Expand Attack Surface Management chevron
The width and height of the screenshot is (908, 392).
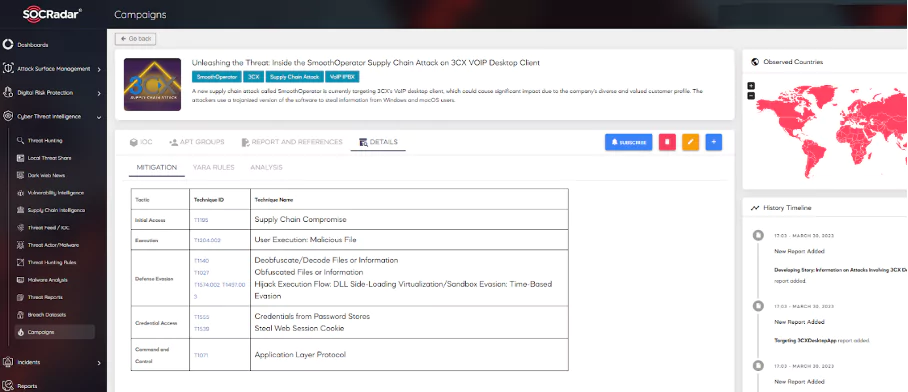[x=99, y=69]
